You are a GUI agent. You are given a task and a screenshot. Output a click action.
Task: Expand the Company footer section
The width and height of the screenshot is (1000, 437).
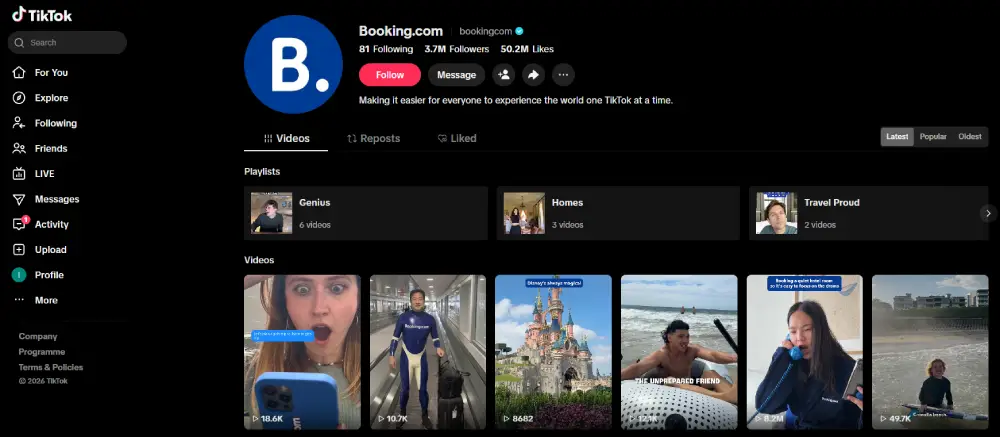click(x=38, y=336)
